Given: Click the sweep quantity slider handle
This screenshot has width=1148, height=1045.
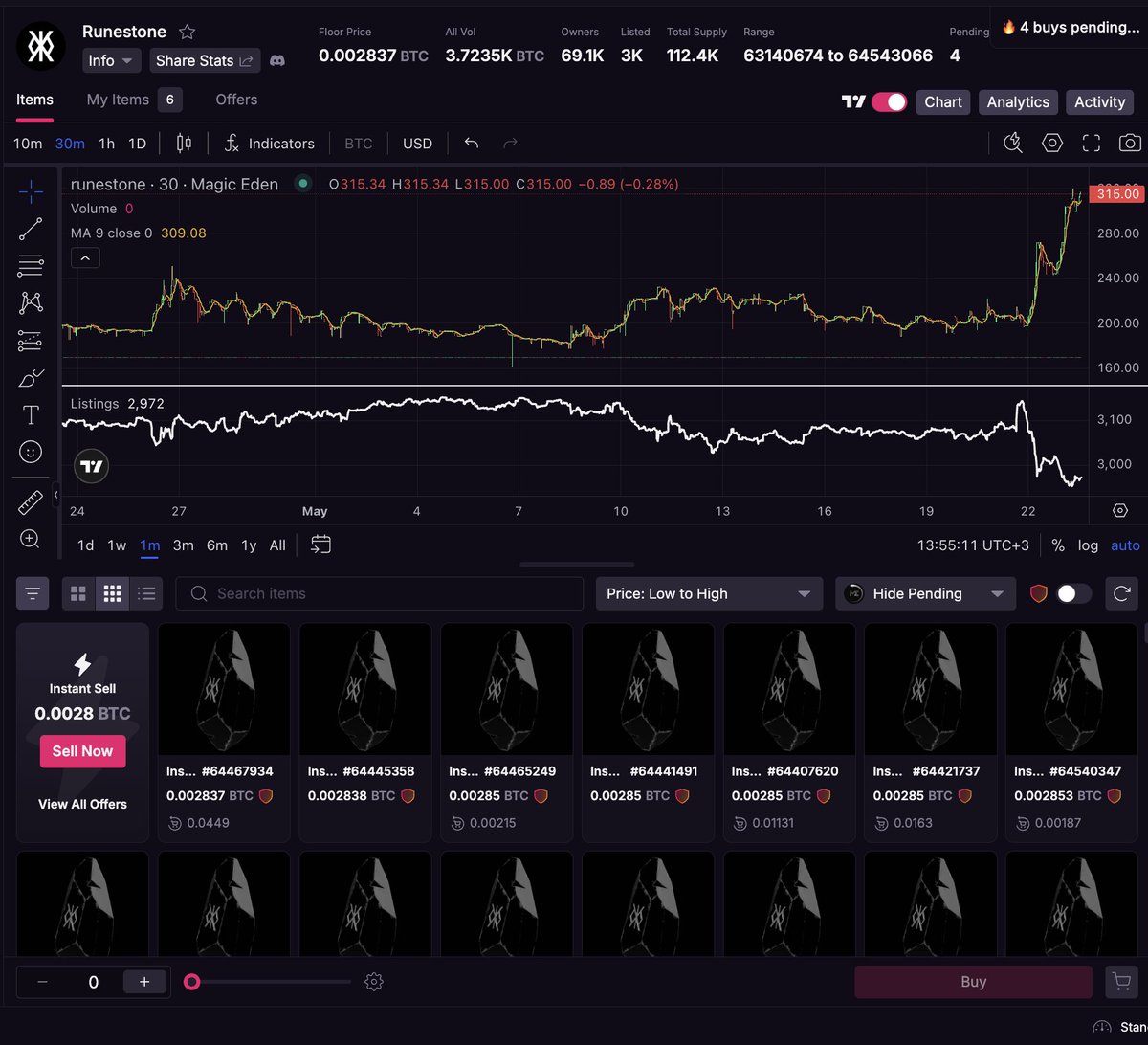Looking at the screenshot, I should click(192, 982).
